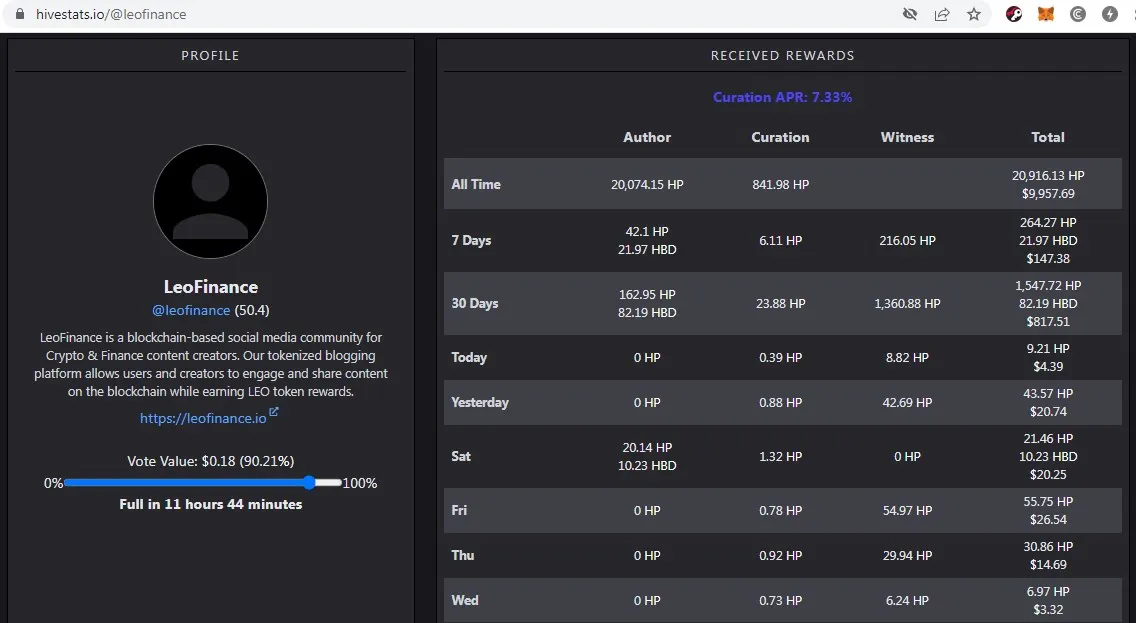Select the 7 Days row label
This screenshot has width=1136, height=623.
pyautogui.click(x=471, y=240)
